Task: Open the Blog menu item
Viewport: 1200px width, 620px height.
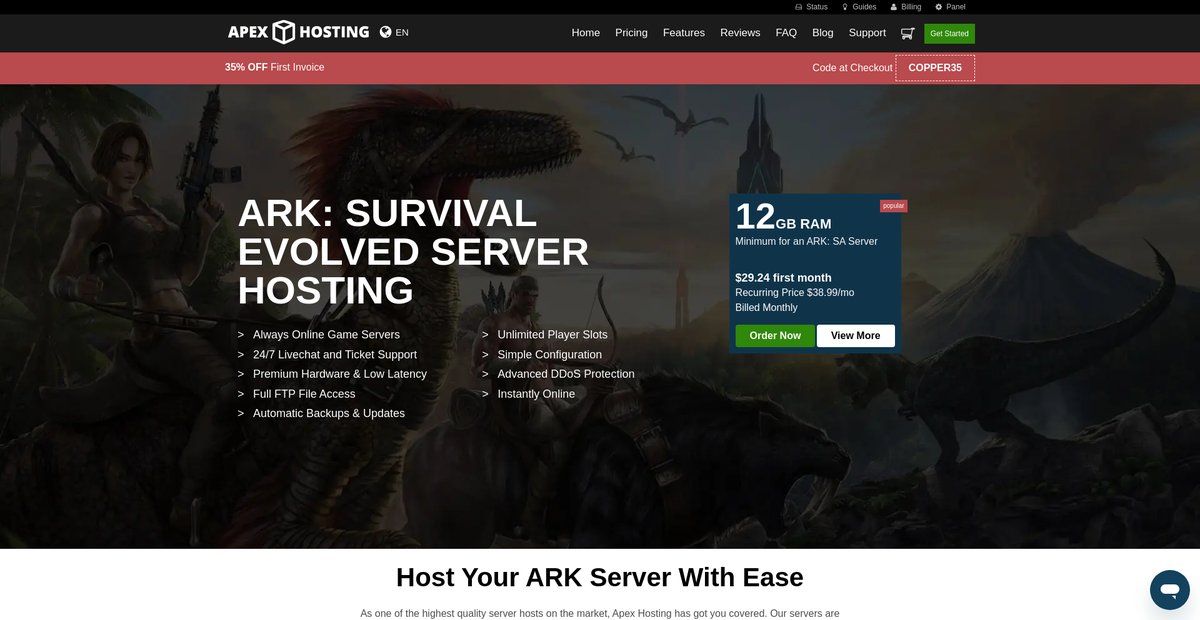Action: click(x=823, y=33)
